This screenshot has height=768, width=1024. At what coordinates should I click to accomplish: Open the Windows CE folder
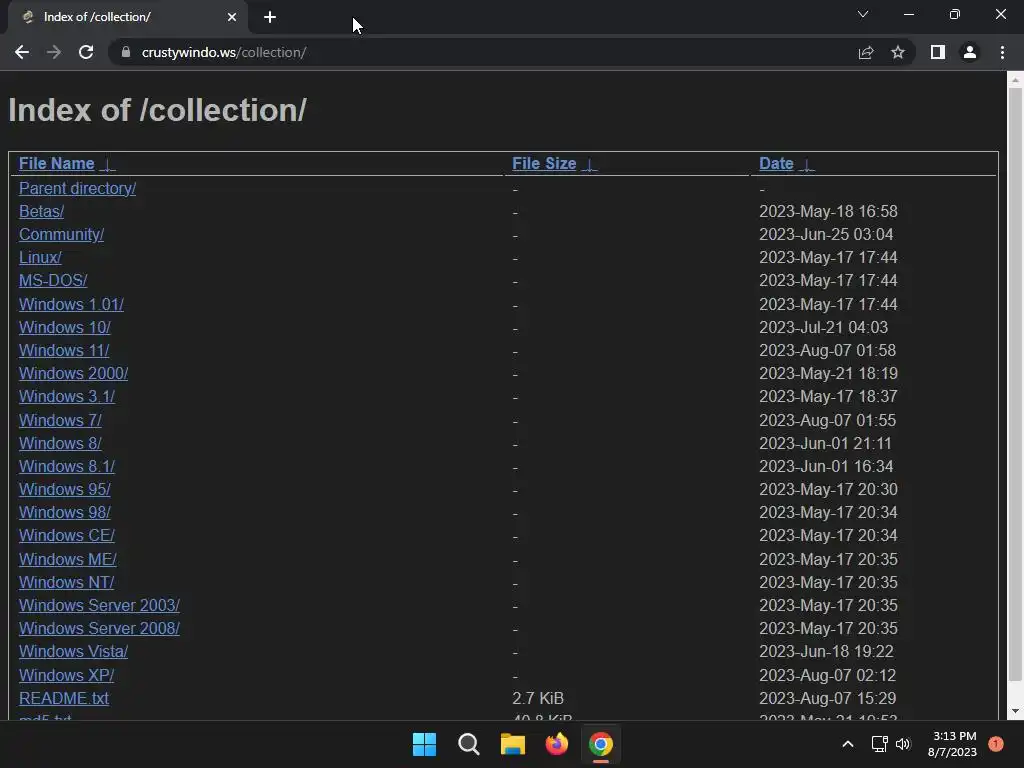[67, 536]
